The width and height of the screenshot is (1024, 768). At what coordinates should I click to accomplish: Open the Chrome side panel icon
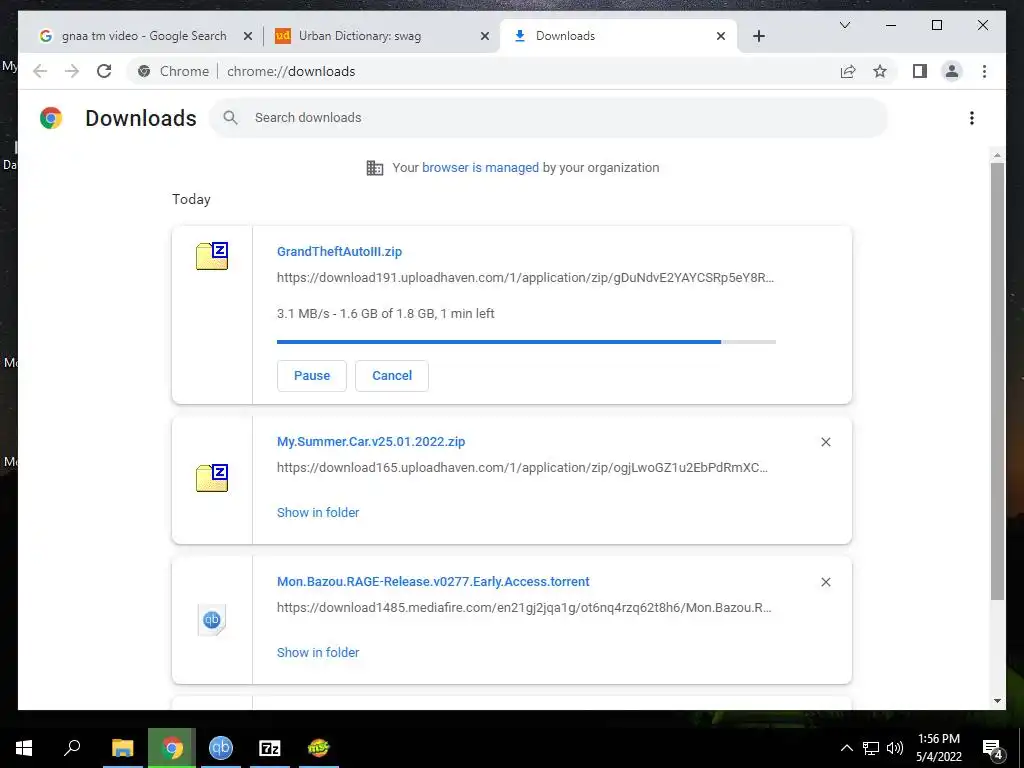tap(920, 71)
